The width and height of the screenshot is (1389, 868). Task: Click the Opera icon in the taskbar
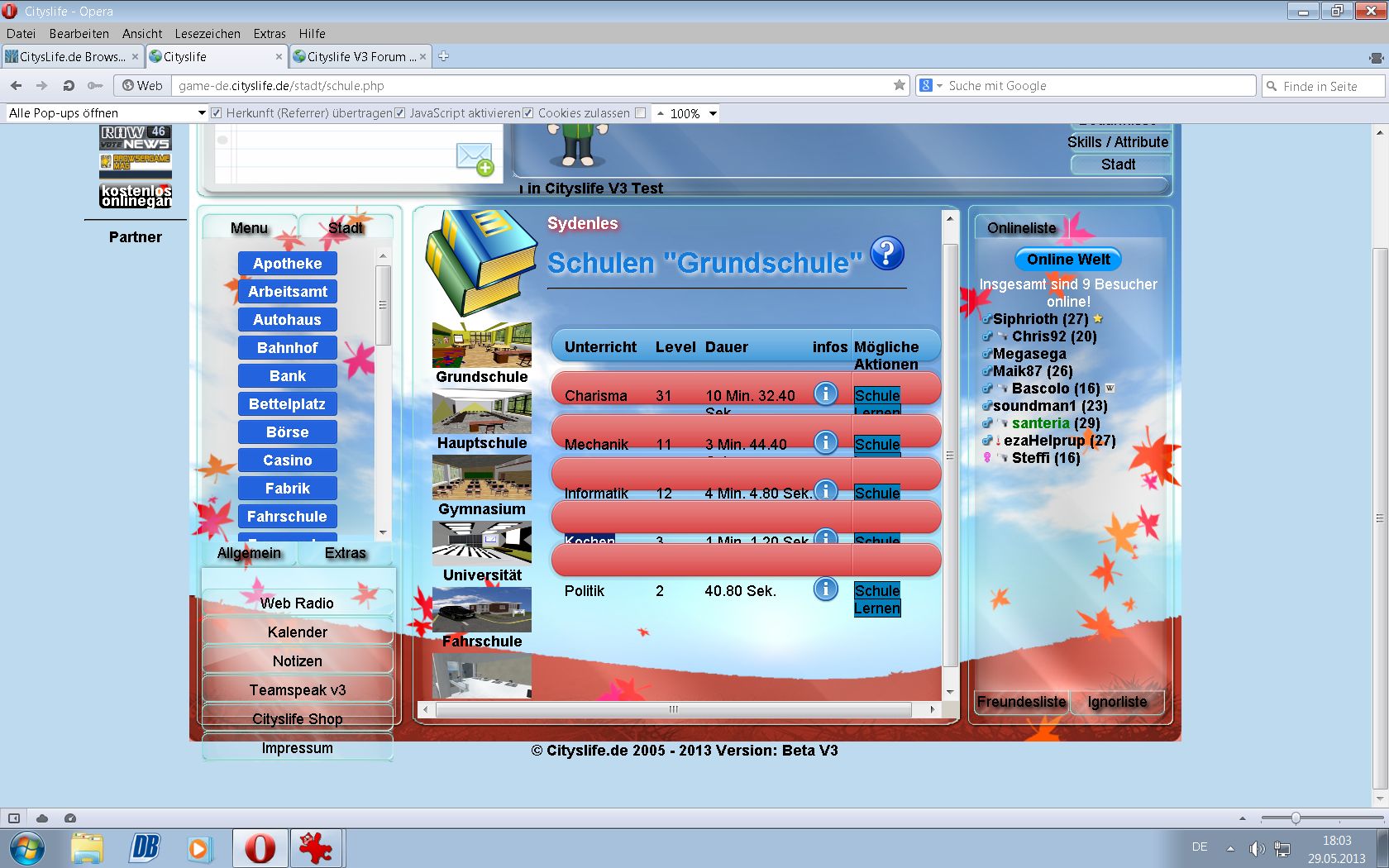[260, 848]
